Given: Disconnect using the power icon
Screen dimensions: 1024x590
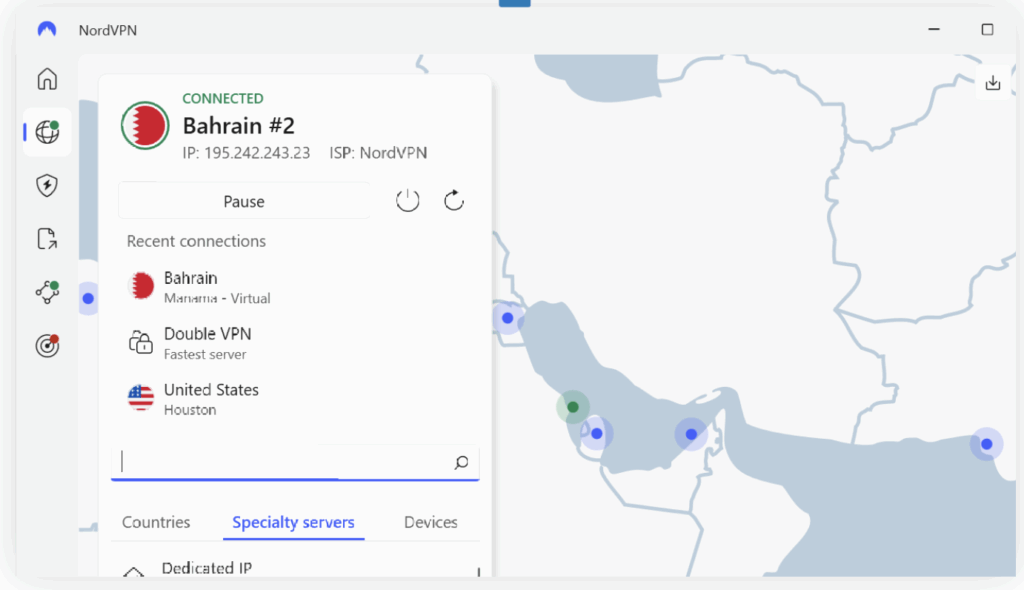Looking at the screenshot, I should [408, 201].
